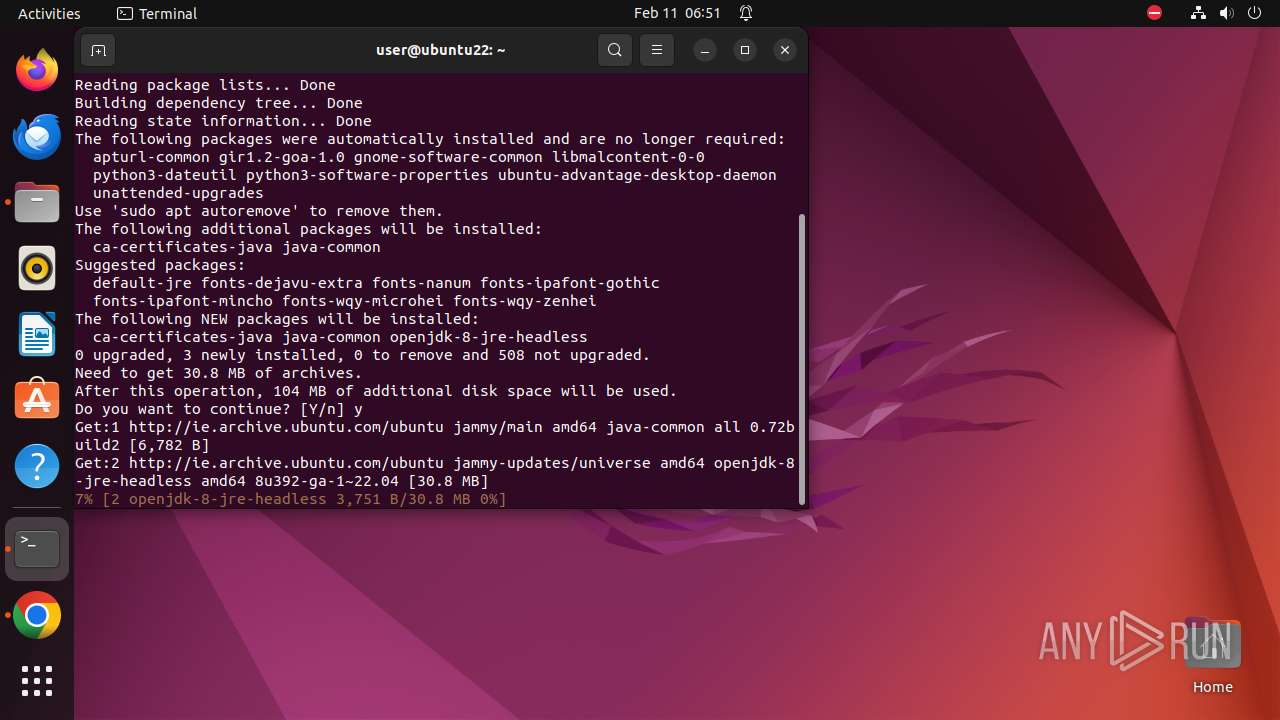Click the 'Building dependency tree... Done' line

coord(219,103)
